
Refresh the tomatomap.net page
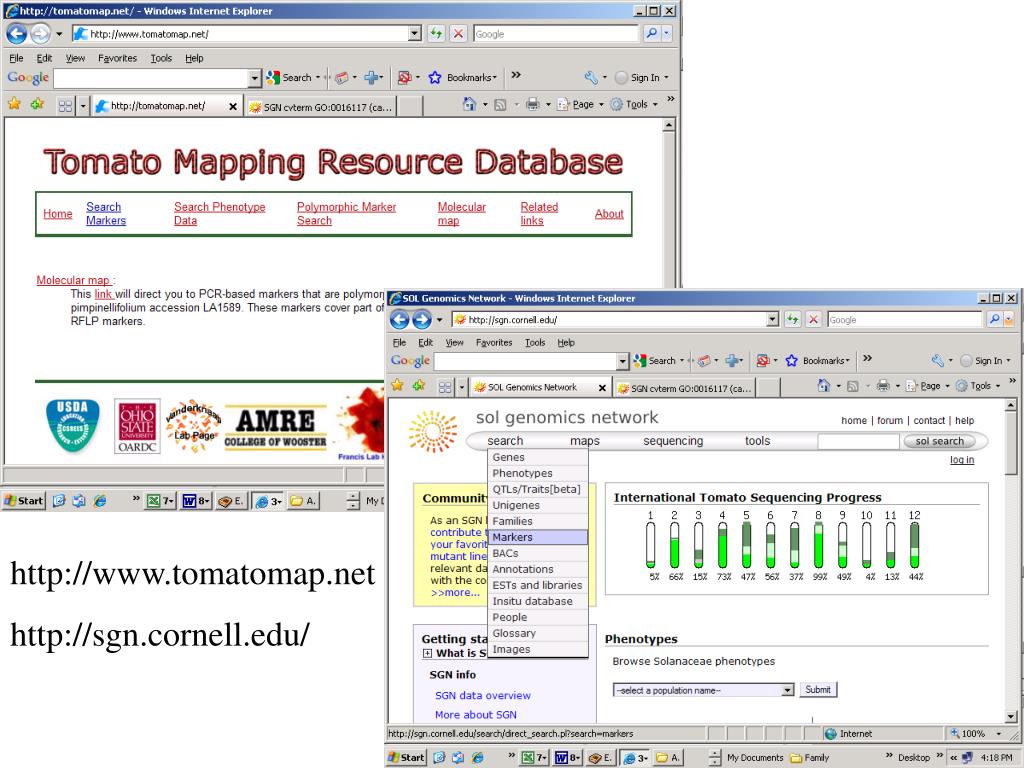pyautogui.click(x=436, y=33)
